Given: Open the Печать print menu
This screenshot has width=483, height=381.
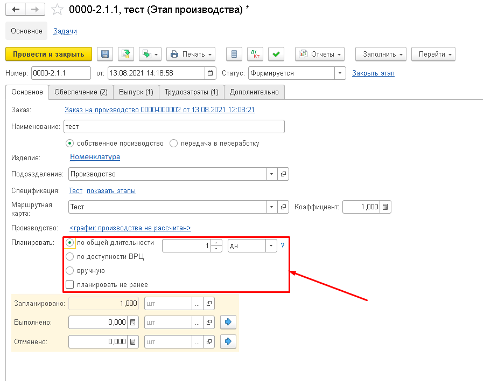Looking at the screenshot, I should [191, 54].
